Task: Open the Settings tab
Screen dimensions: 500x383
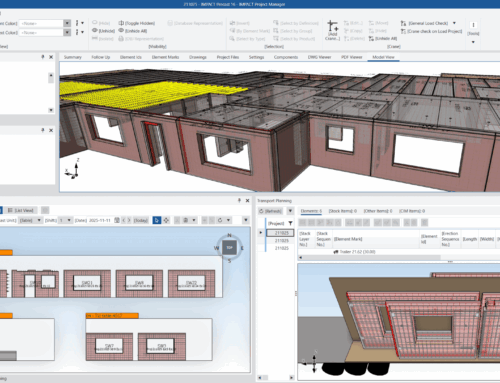Action: coord(256,57)
